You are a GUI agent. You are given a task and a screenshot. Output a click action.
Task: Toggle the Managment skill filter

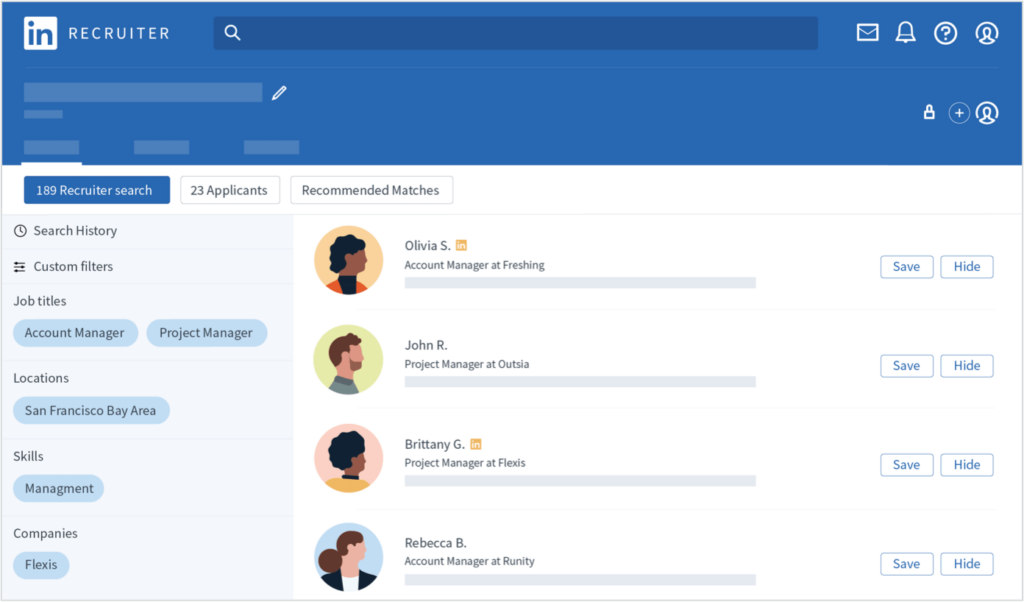point(58,488)
